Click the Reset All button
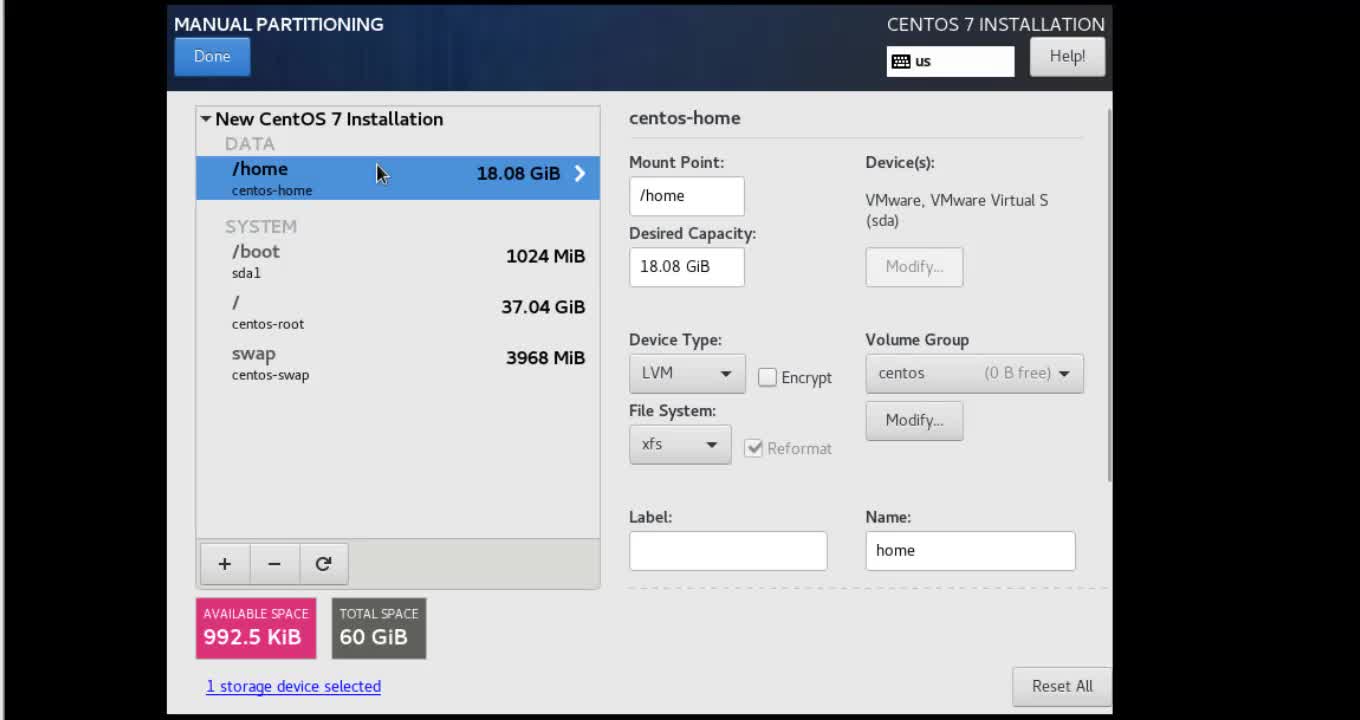 tap(1062, 687)
